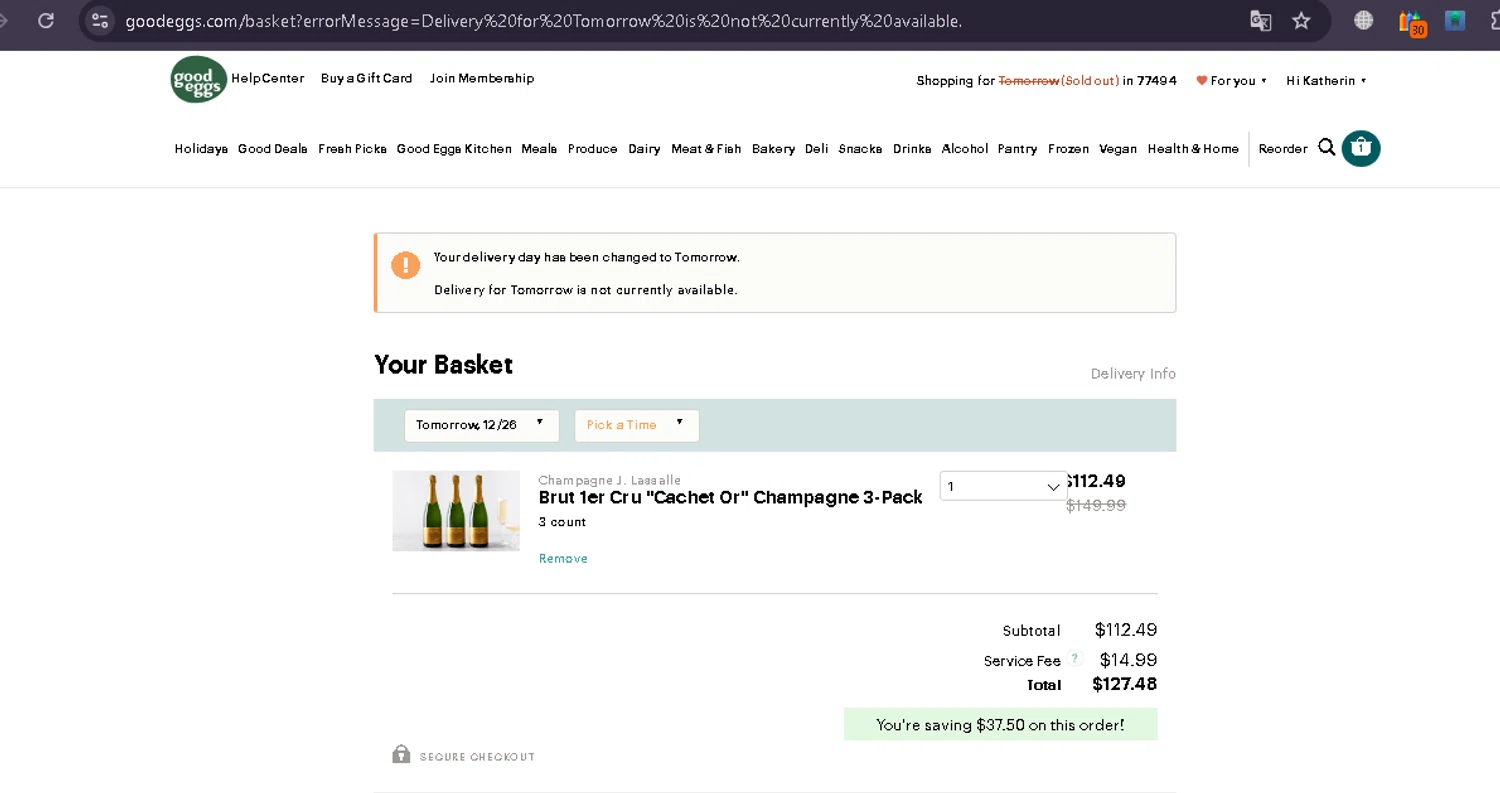
Task: Open the Tomorrow, 12/26 delivery day dropdown
Action: coord(481,425)
